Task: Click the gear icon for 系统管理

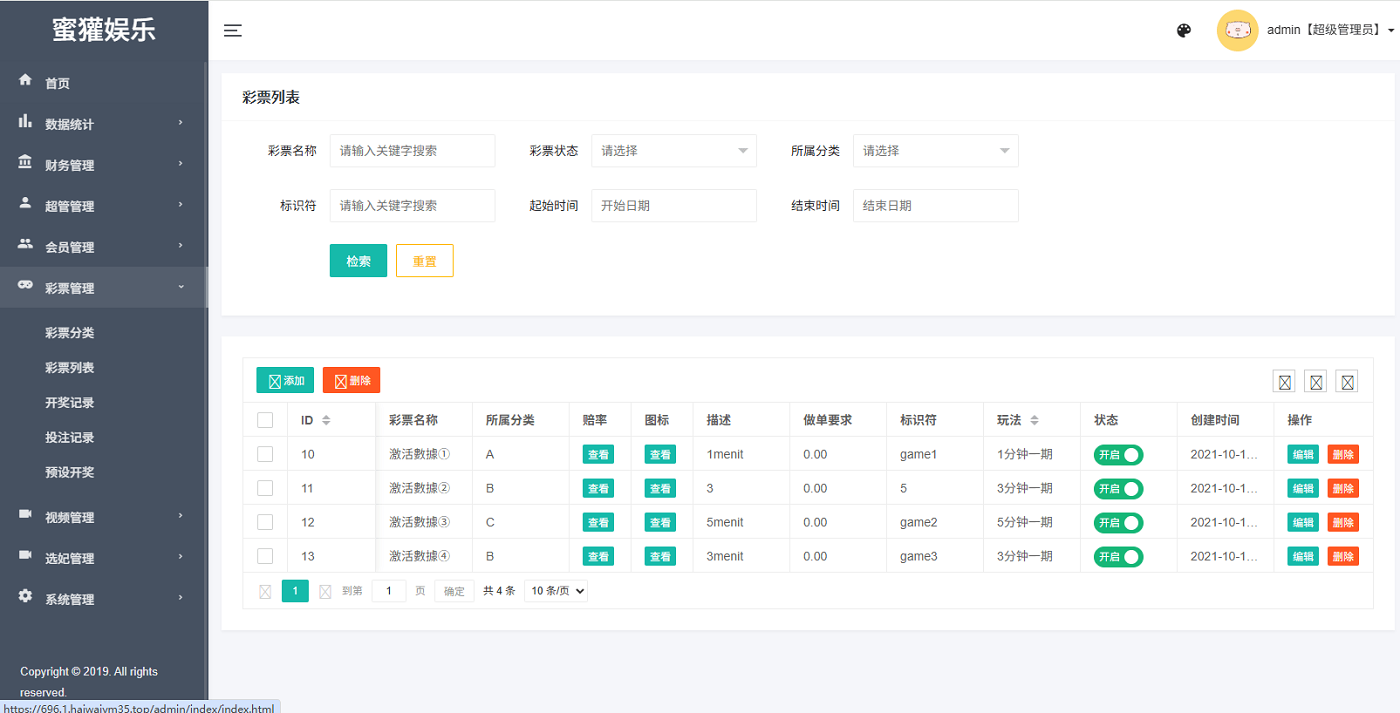Action: (26, 596)
